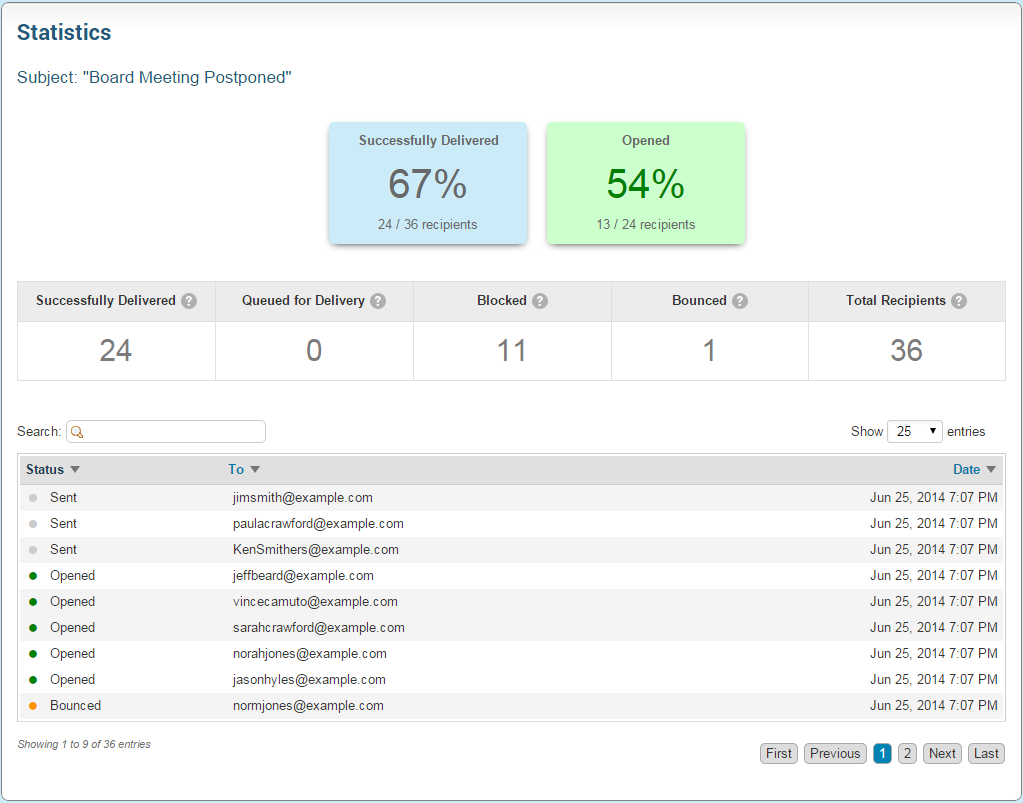The image size is (1023, 803).
Task: Click green status dot for jeffbeard row
Action: coord(33,576)
